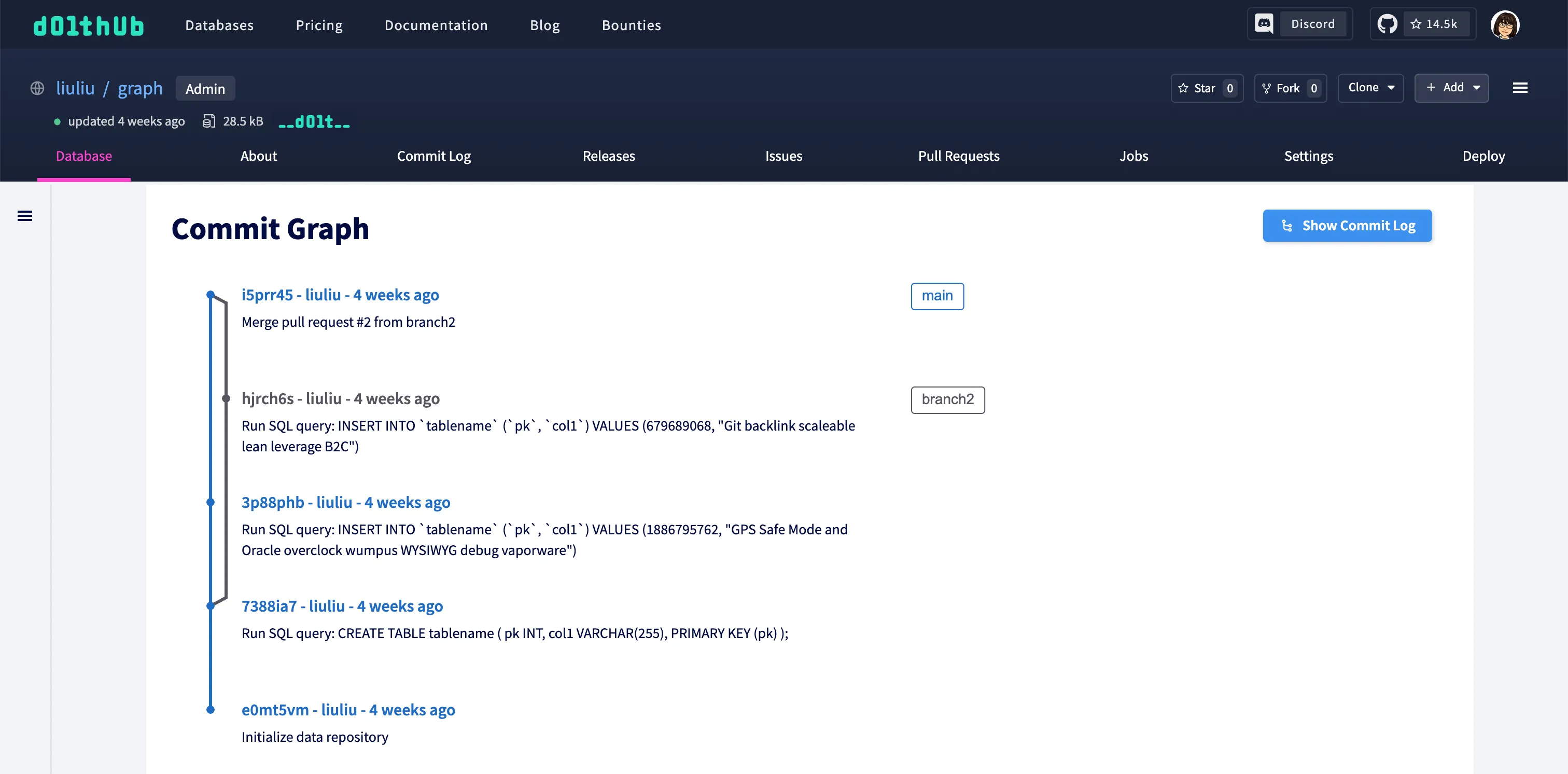
Task: Open the hamburger menu beside Add
Action: point(1519,88)
